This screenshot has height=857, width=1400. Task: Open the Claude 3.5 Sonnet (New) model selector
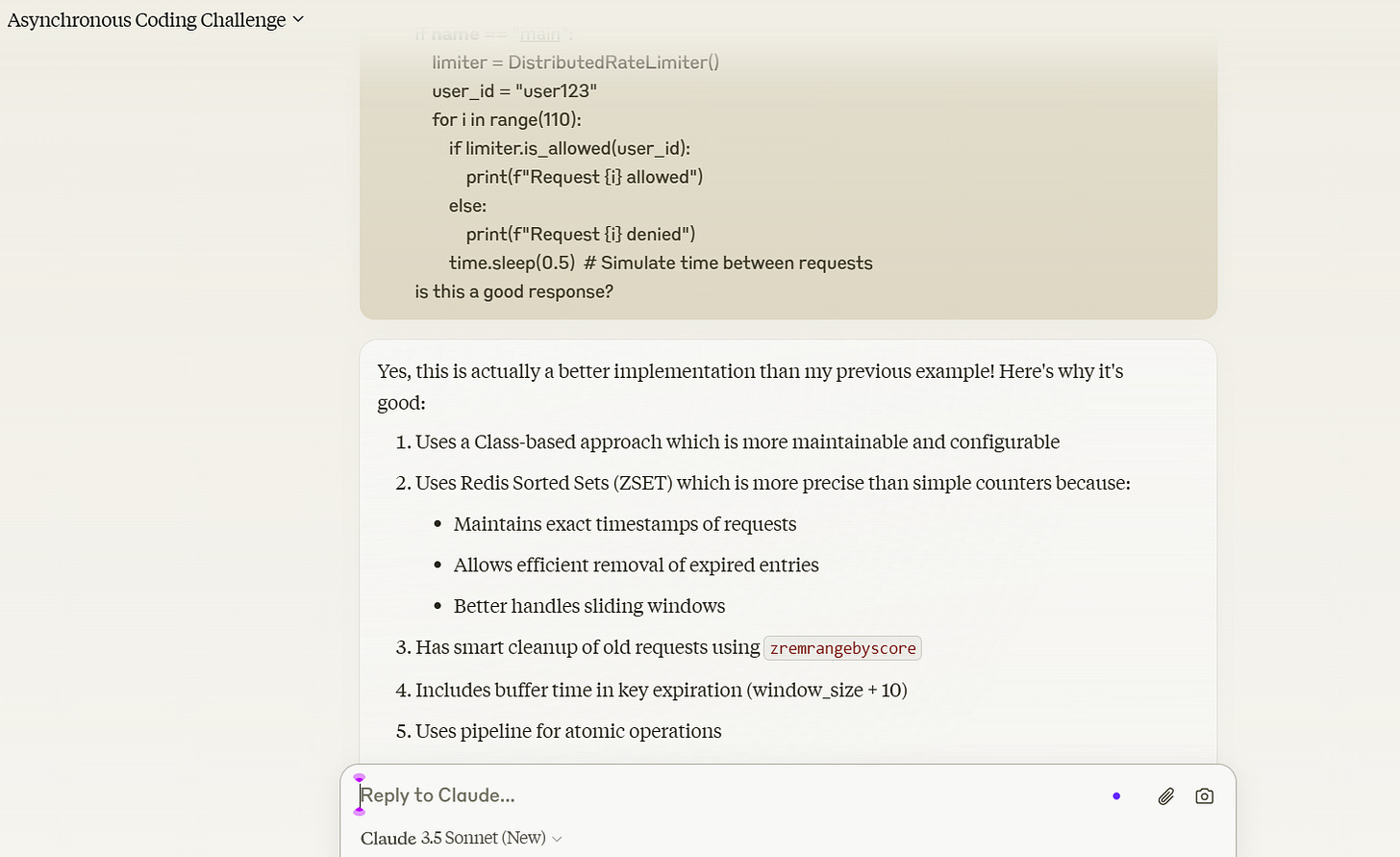[461, 838]
